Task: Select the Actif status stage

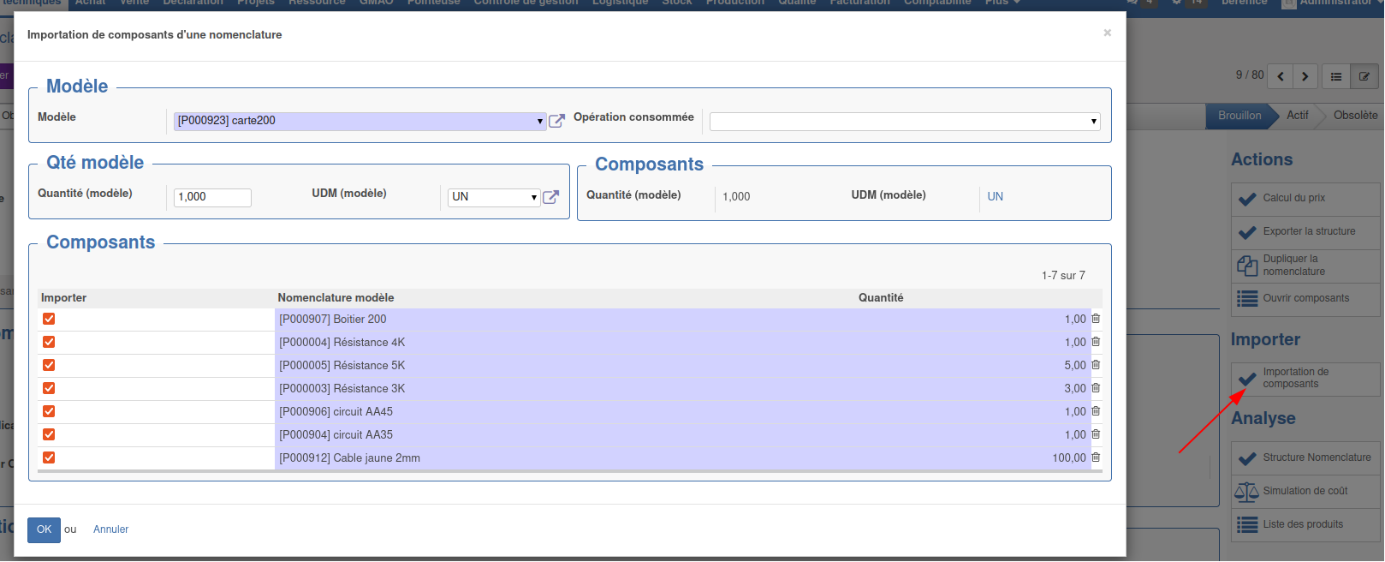Action: (1297, 115)
